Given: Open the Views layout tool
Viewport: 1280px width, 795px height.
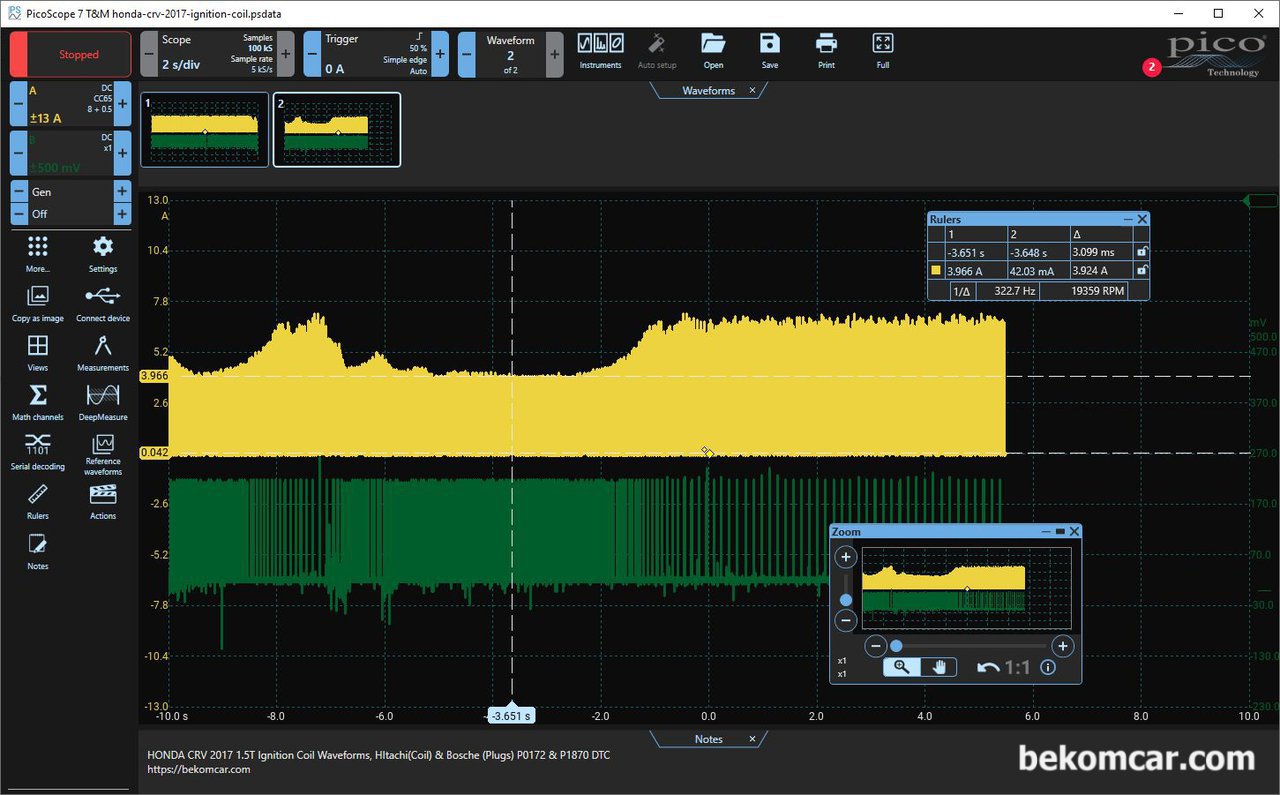Looking at the screenshot, I should point(38,353).
